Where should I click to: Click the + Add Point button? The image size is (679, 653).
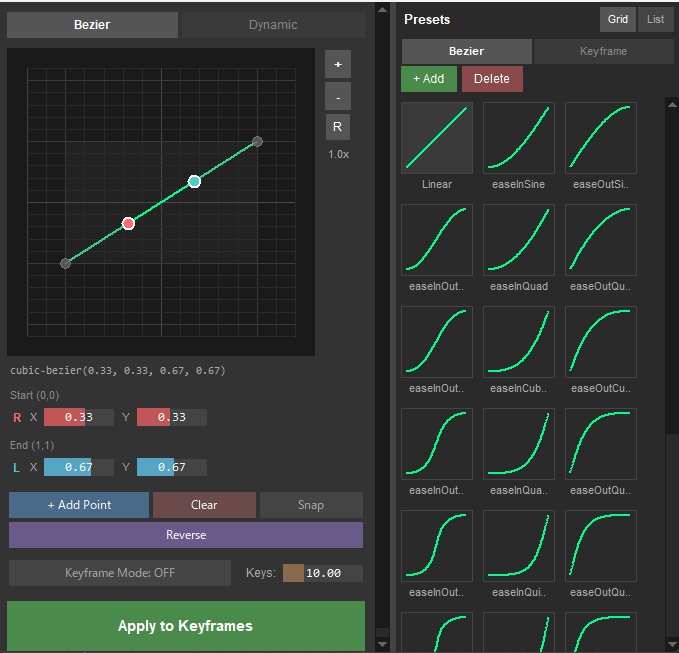pos(79,505)
